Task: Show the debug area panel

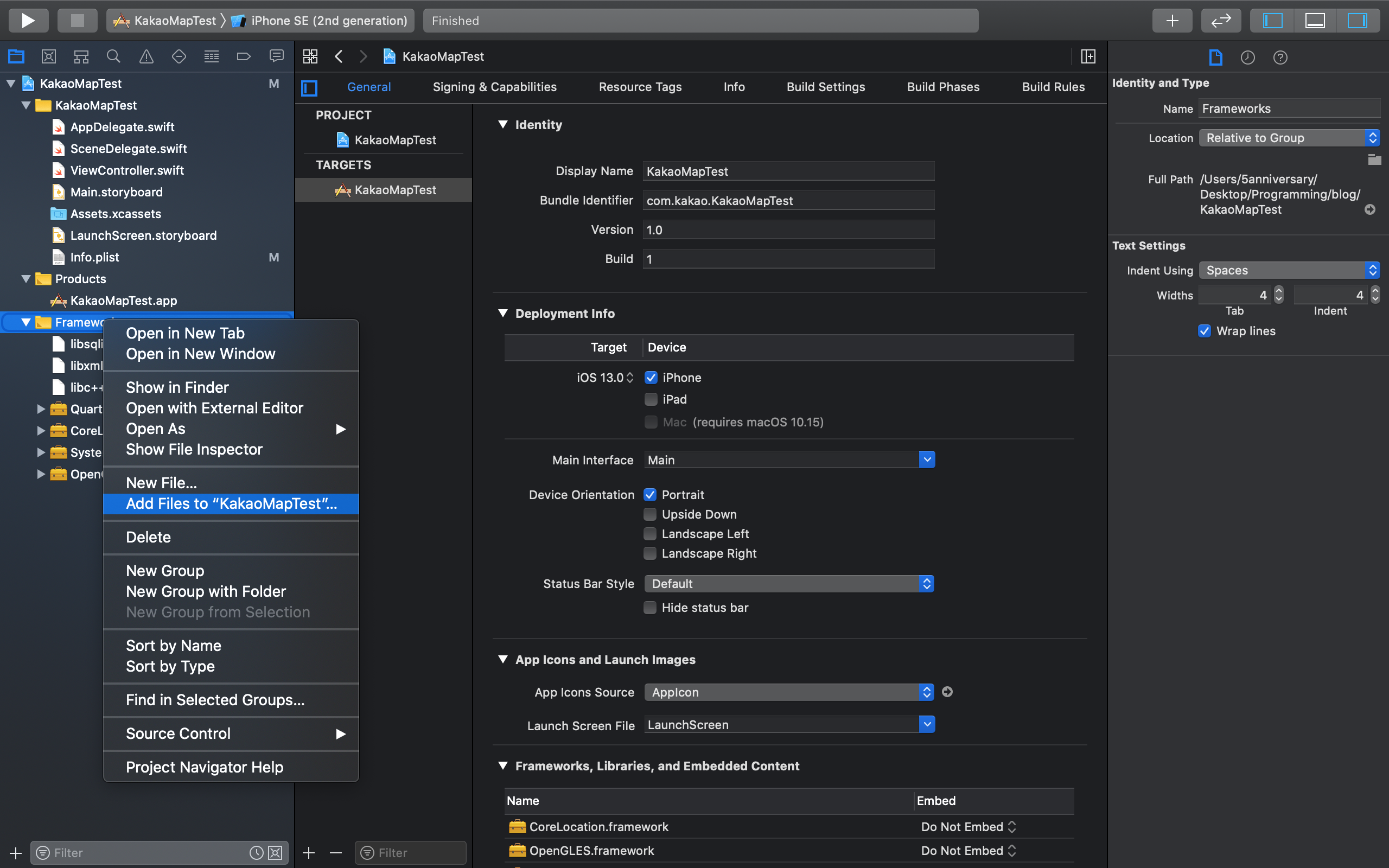Action: pyautogui.click(x=1315, y=21)
